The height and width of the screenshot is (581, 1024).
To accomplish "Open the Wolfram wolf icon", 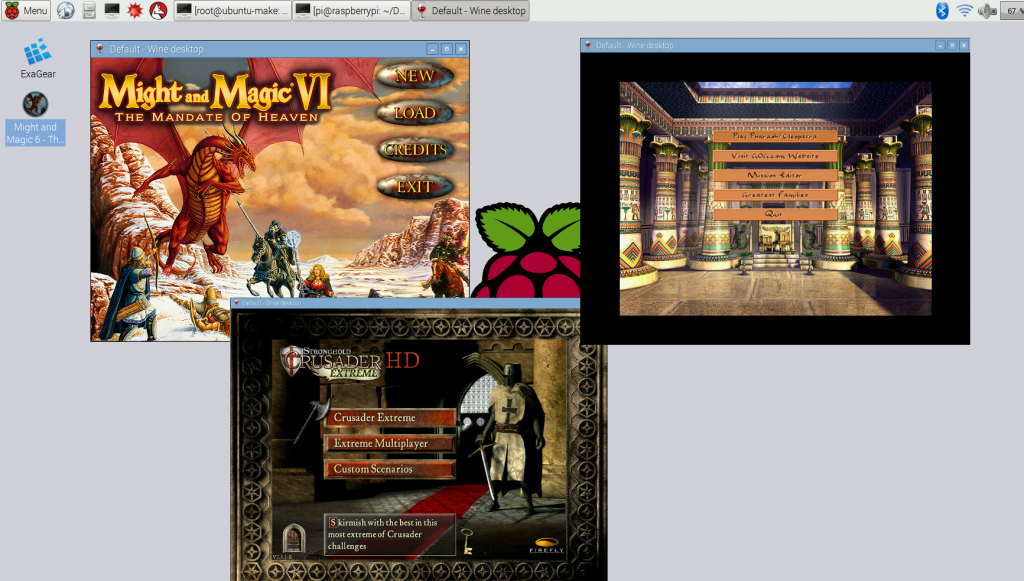I will (x=157, y=10).
